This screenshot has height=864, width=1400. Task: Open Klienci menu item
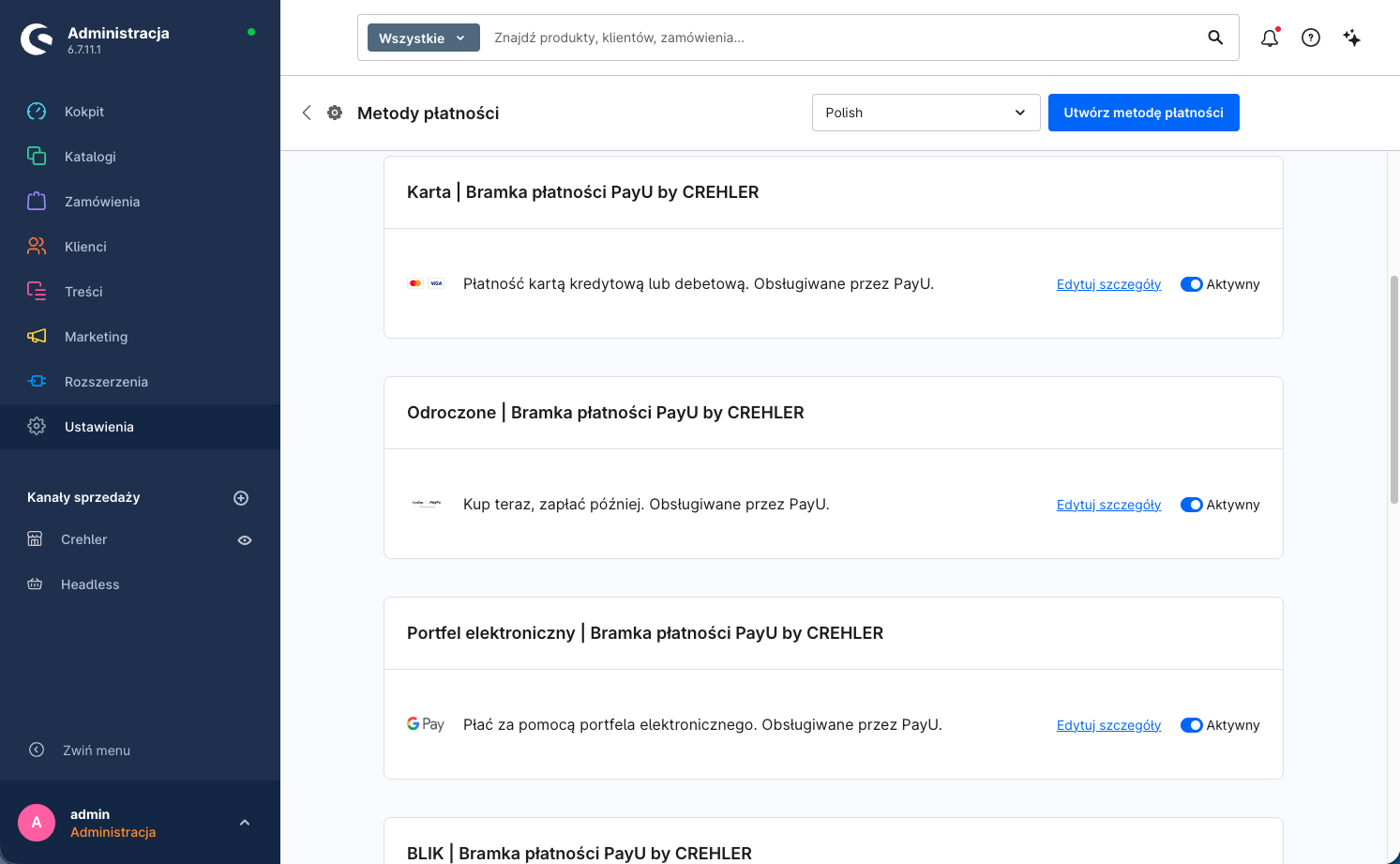(140, 247)
